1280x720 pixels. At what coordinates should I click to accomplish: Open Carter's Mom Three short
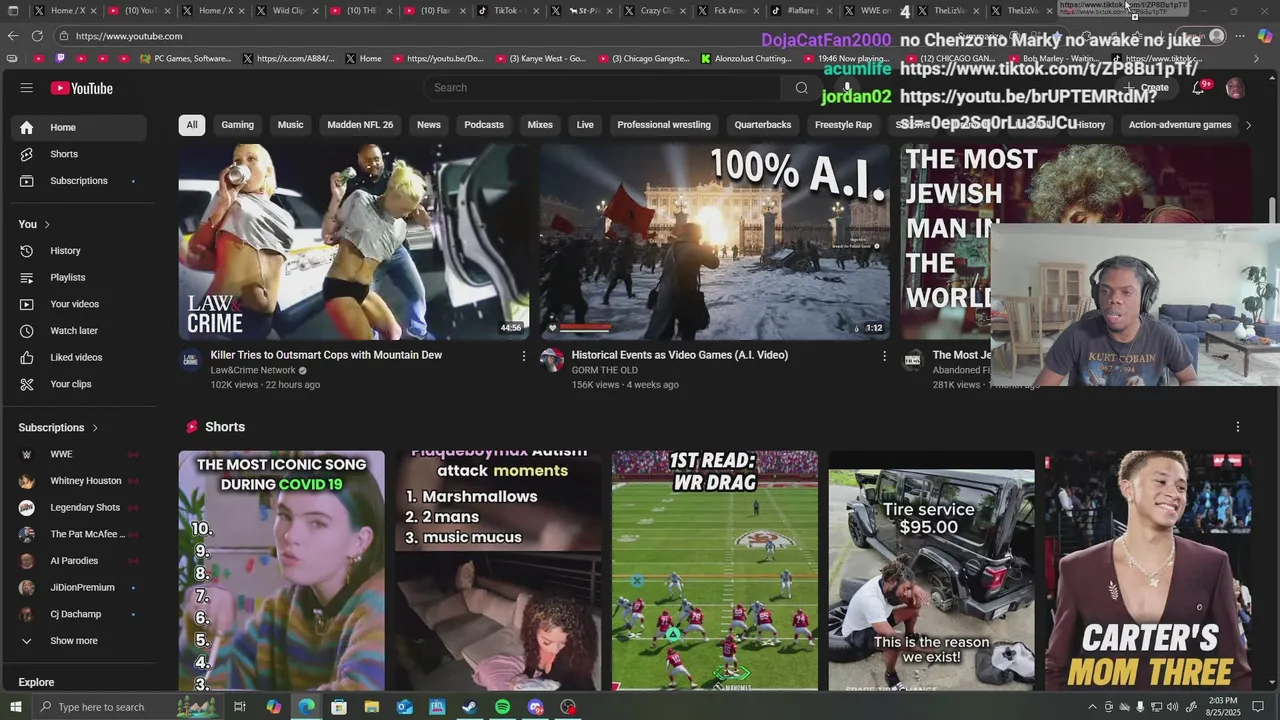[1148, 571]
